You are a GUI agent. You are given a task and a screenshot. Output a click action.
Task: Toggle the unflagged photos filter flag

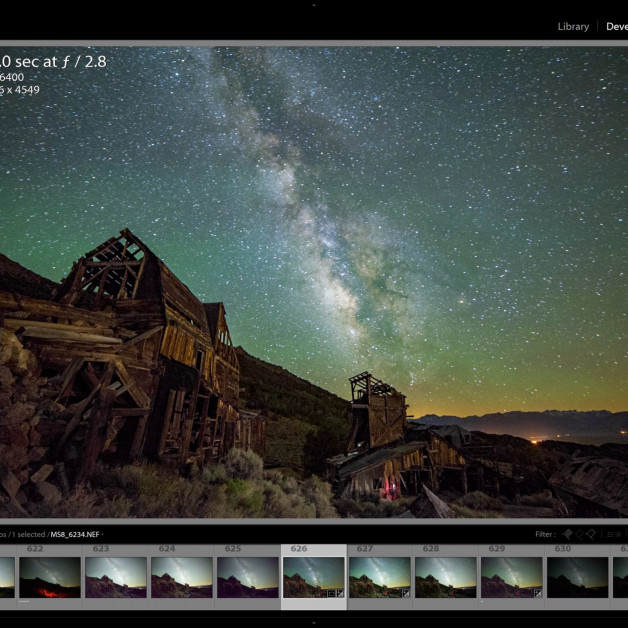[x=579, y=534]
